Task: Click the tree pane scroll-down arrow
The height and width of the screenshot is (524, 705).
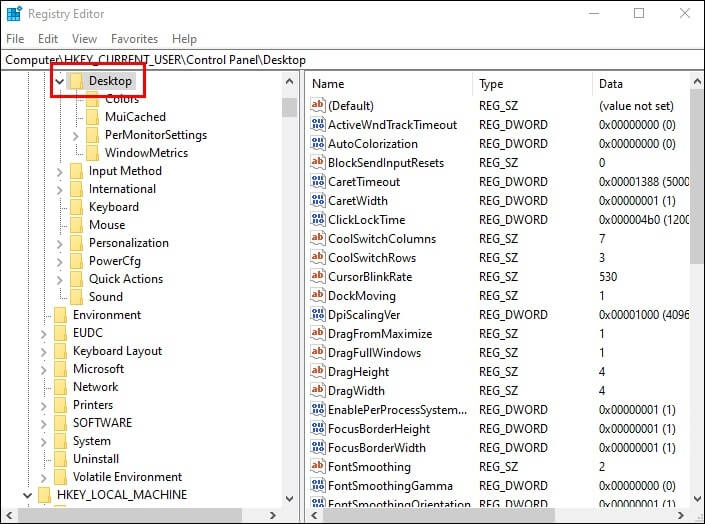Action: coord(290,498)
